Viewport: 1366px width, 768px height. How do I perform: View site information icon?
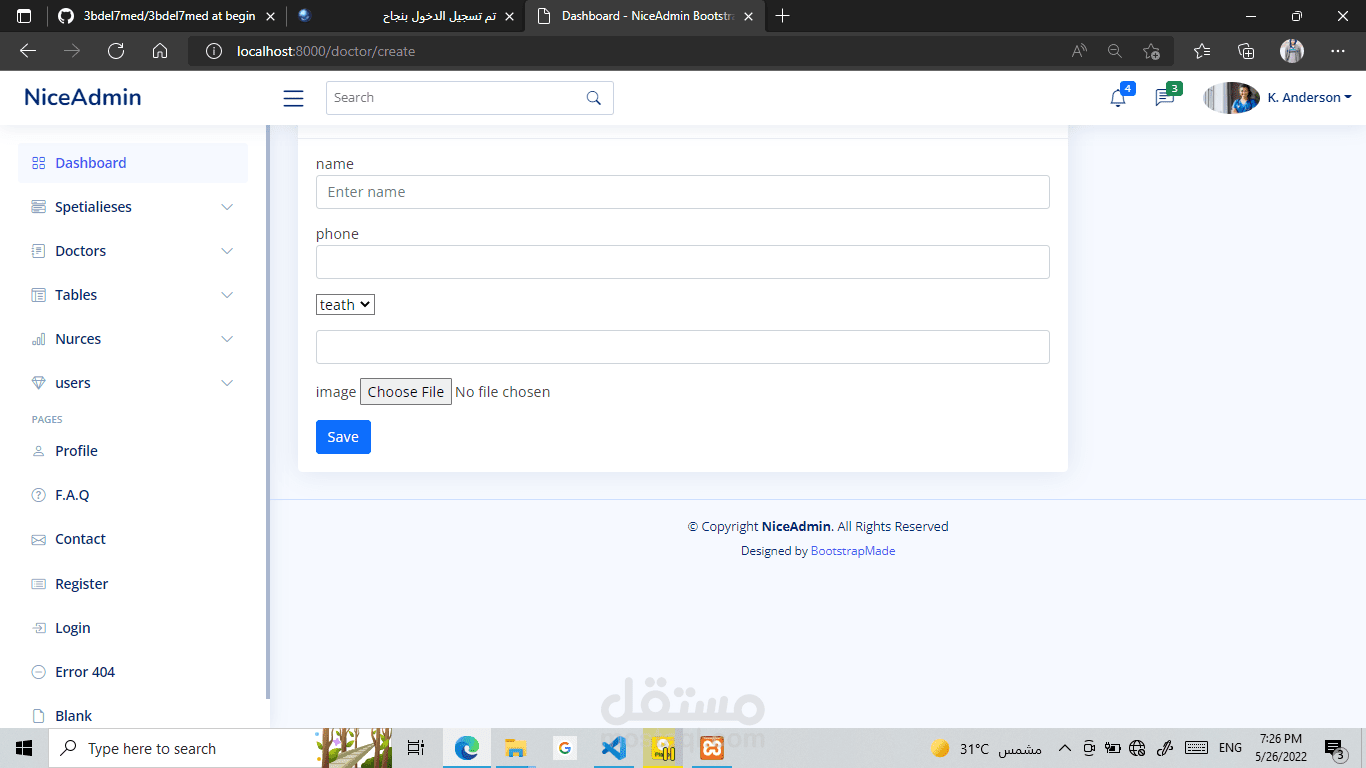pyautogui.click(x=213, y=51)
